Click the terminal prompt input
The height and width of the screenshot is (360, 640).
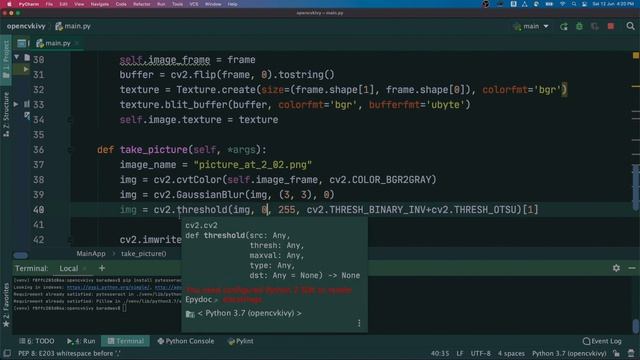[124, 308]
